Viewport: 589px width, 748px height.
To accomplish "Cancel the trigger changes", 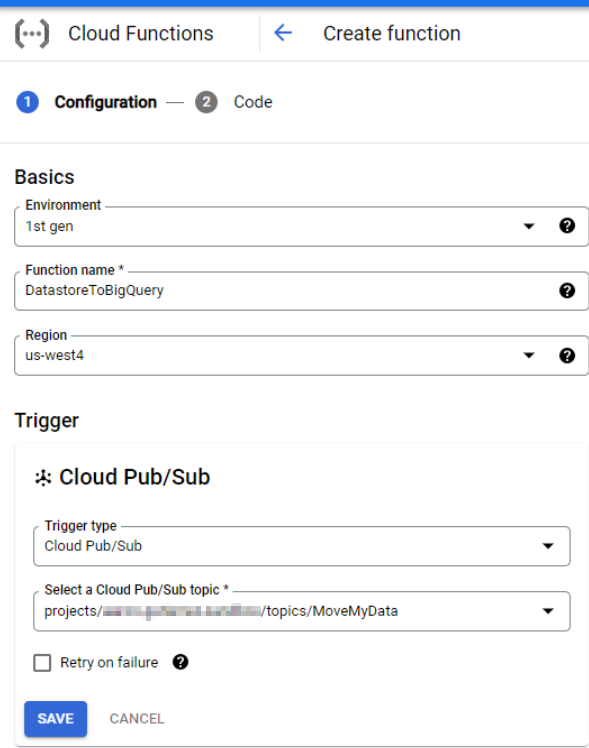I will pyautogui.click(x=137, y=719).
